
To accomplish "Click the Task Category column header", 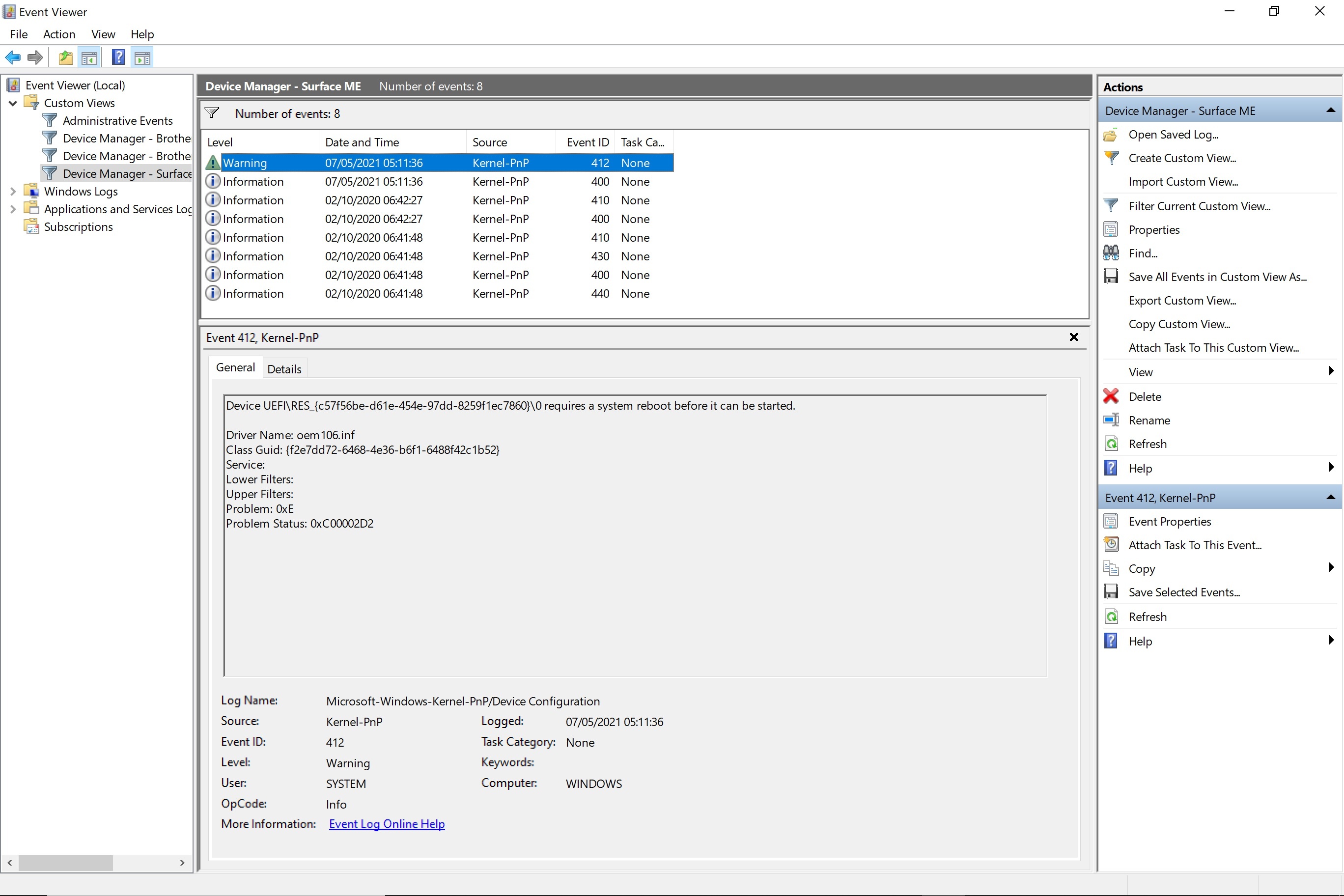I will (644, 142).
